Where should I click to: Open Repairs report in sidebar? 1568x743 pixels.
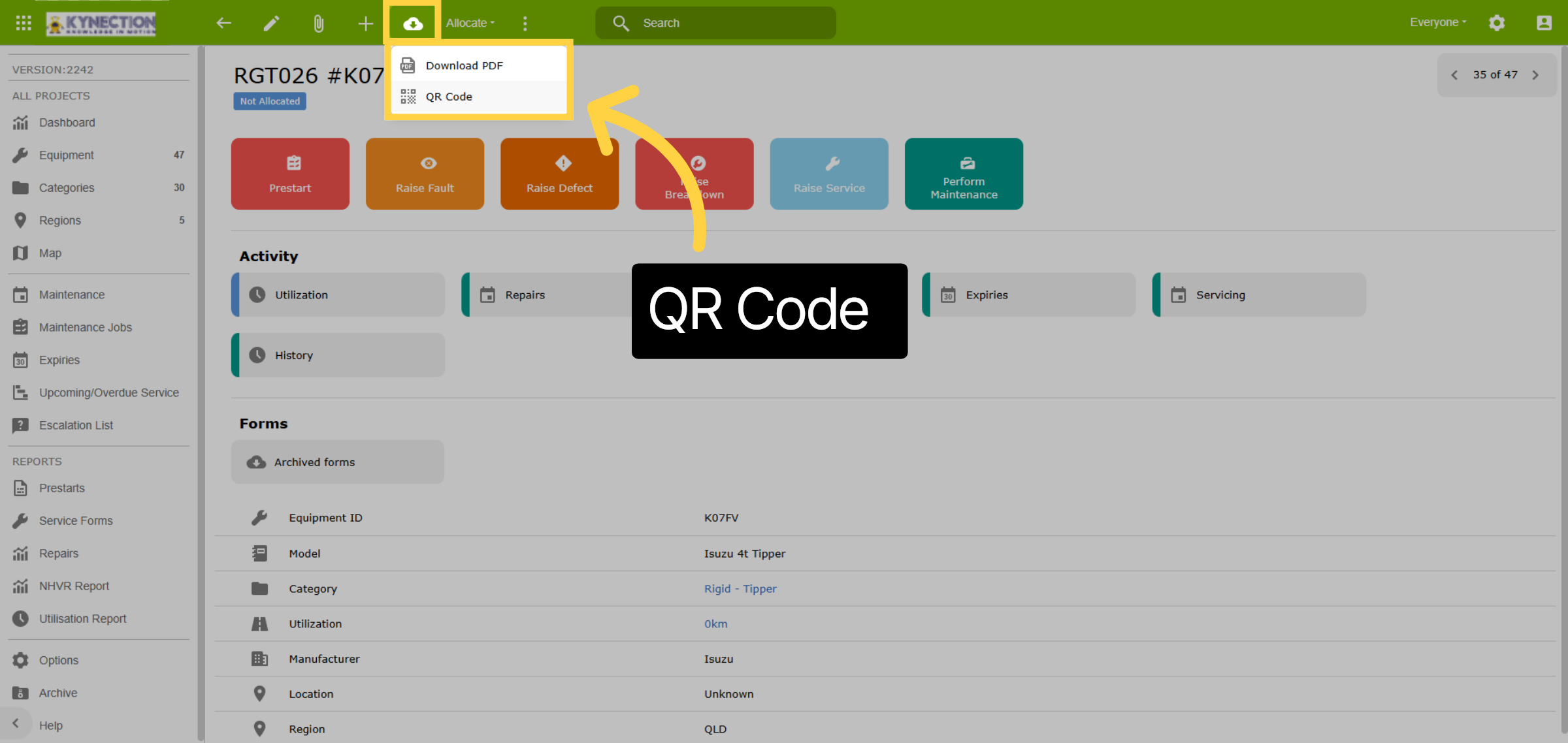[98, 554]
